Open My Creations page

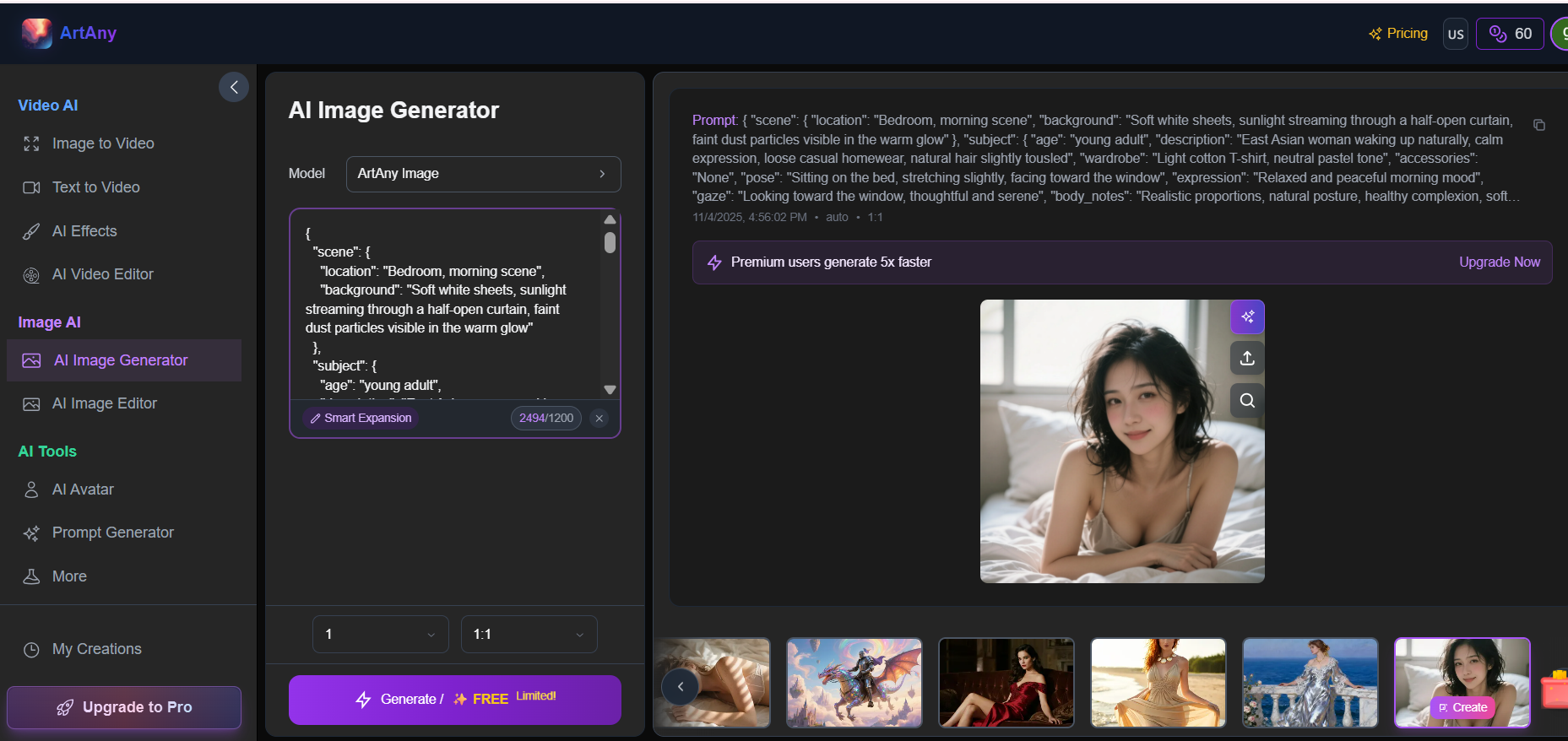point(96,649)
